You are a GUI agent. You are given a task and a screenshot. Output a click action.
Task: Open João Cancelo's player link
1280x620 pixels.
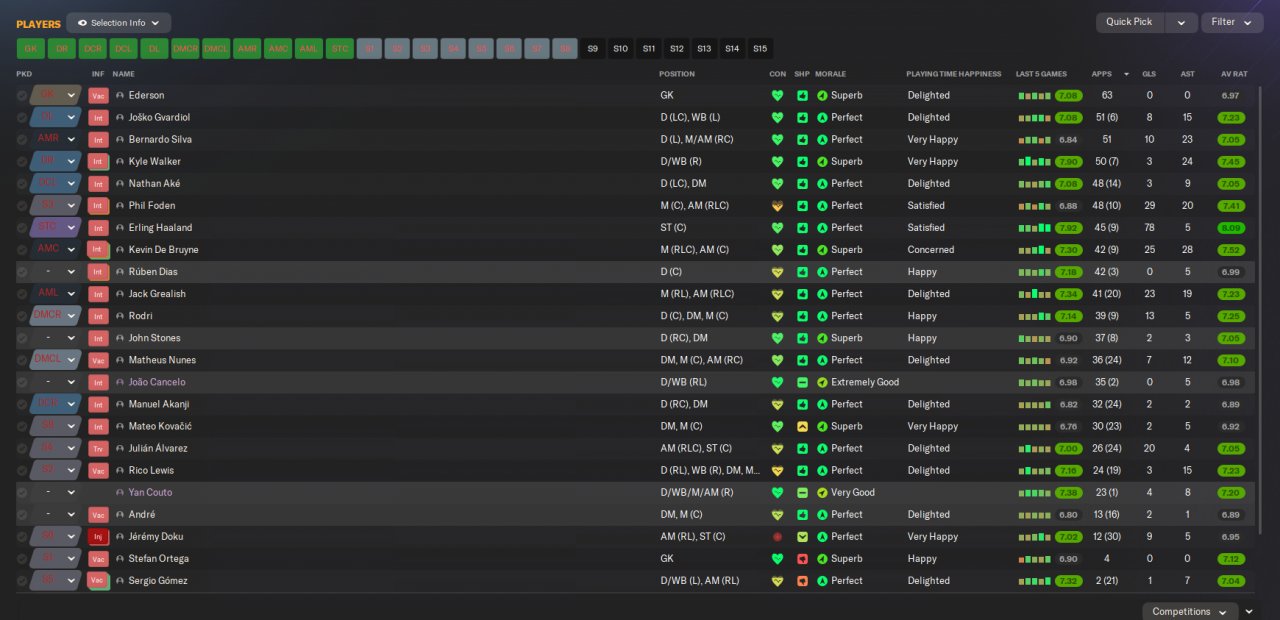coord(157,383)
